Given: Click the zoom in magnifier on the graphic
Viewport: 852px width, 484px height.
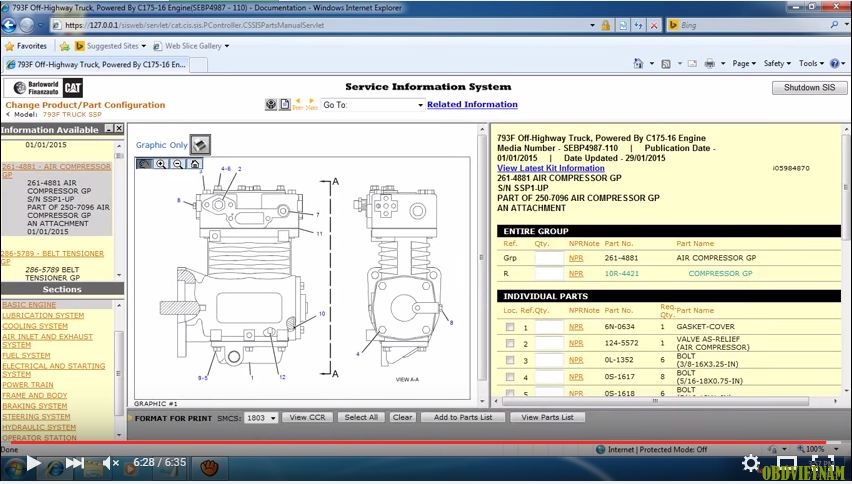Looking at the screenshot, I should point(161,163).
